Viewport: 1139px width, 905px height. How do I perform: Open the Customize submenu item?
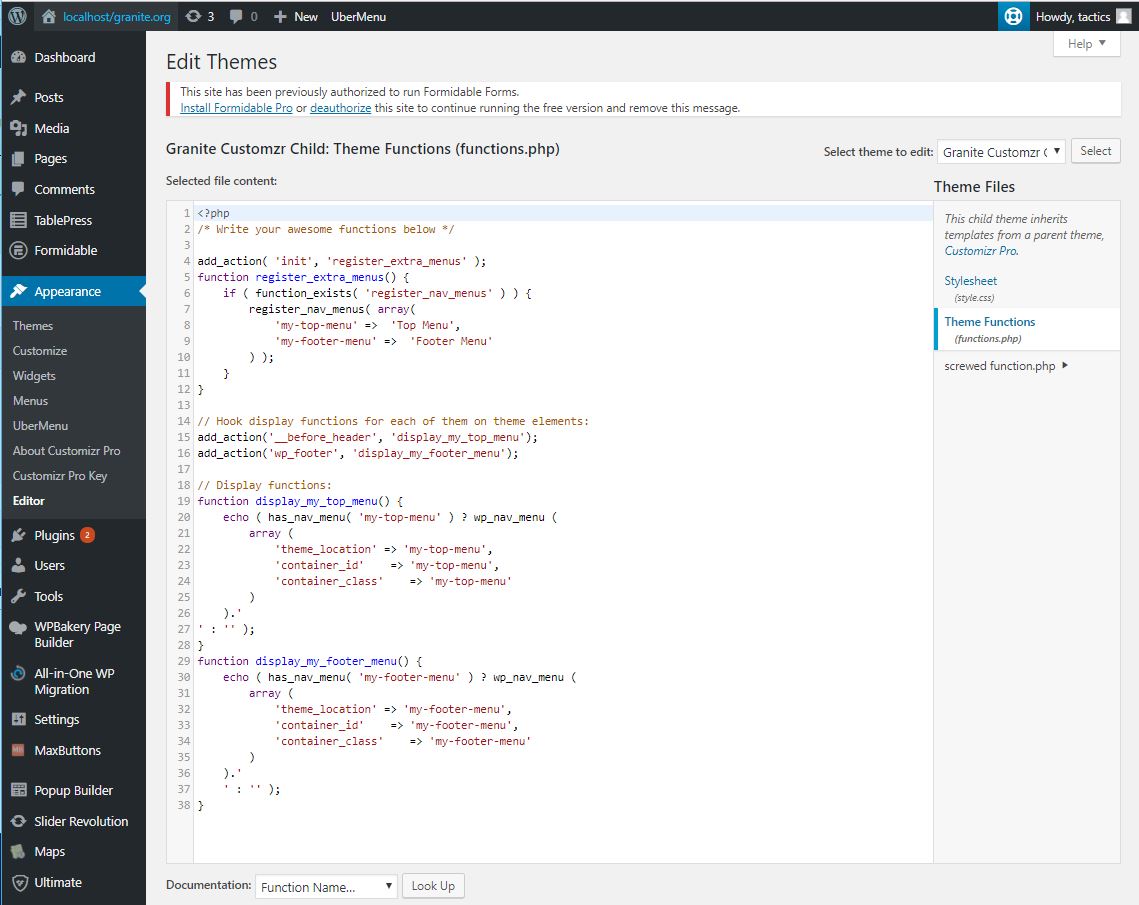pyautogui.click(x=40, y=351)
